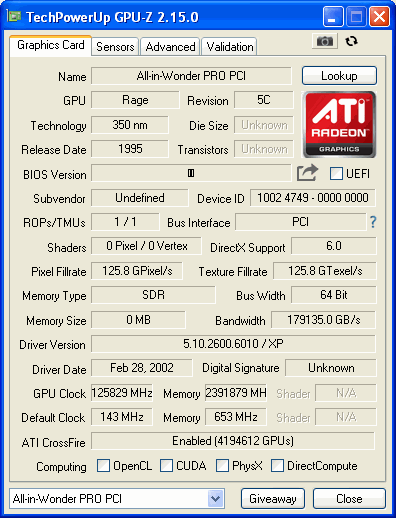Click the Release Date value 1995
This screenshot has height=518, width=396.
pyautogui.click(x=130, y=149)
